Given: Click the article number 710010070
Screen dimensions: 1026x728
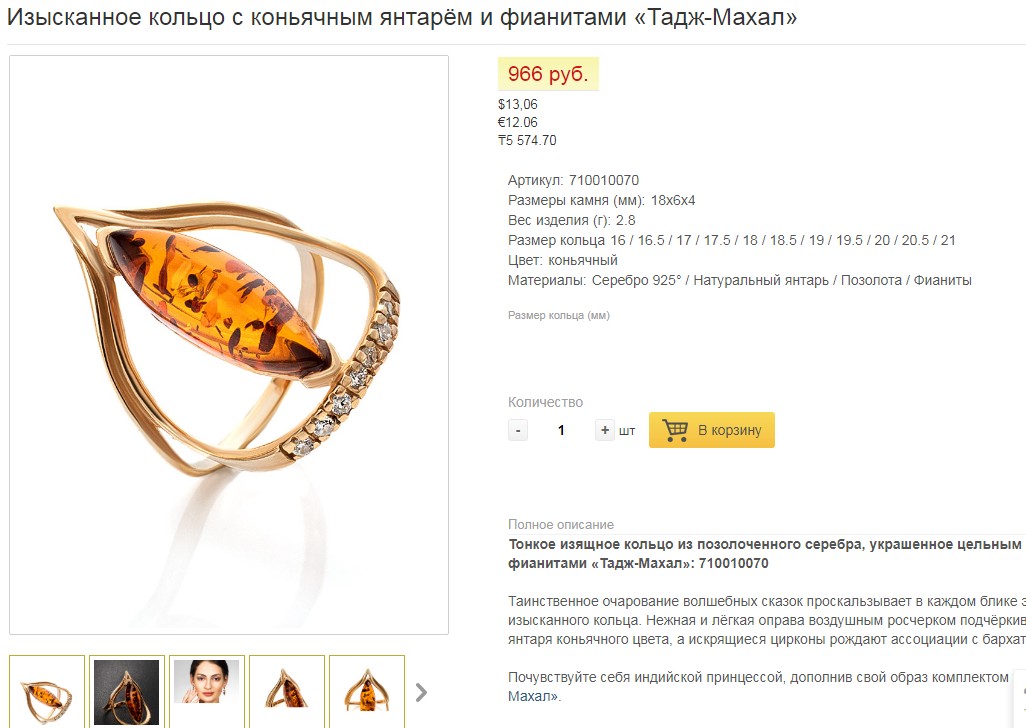Looking at the screenshot, I should click(x=604, y=180).
